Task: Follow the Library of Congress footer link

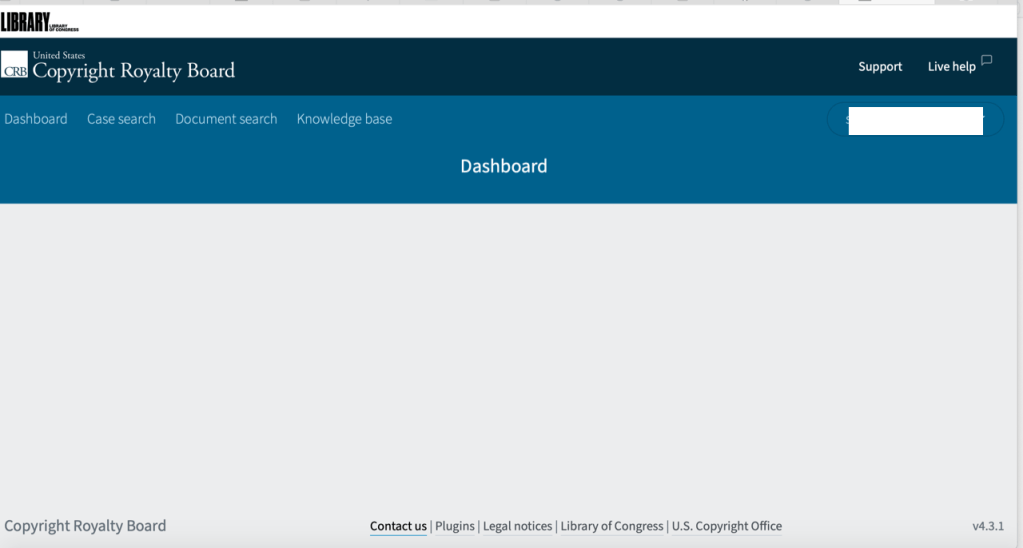Action: 612,526
